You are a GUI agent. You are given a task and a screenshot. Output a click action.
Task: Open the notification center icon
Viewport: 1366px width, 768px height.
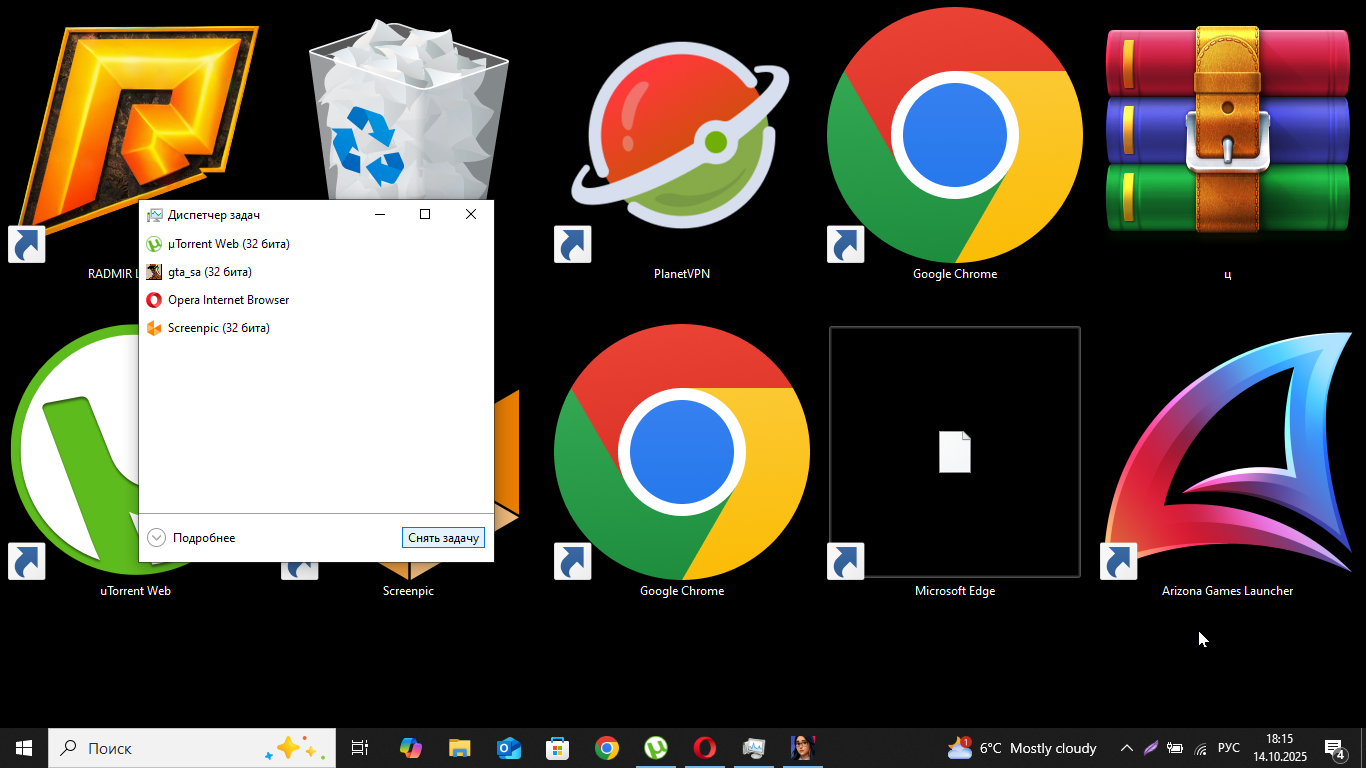point(1335,748)
